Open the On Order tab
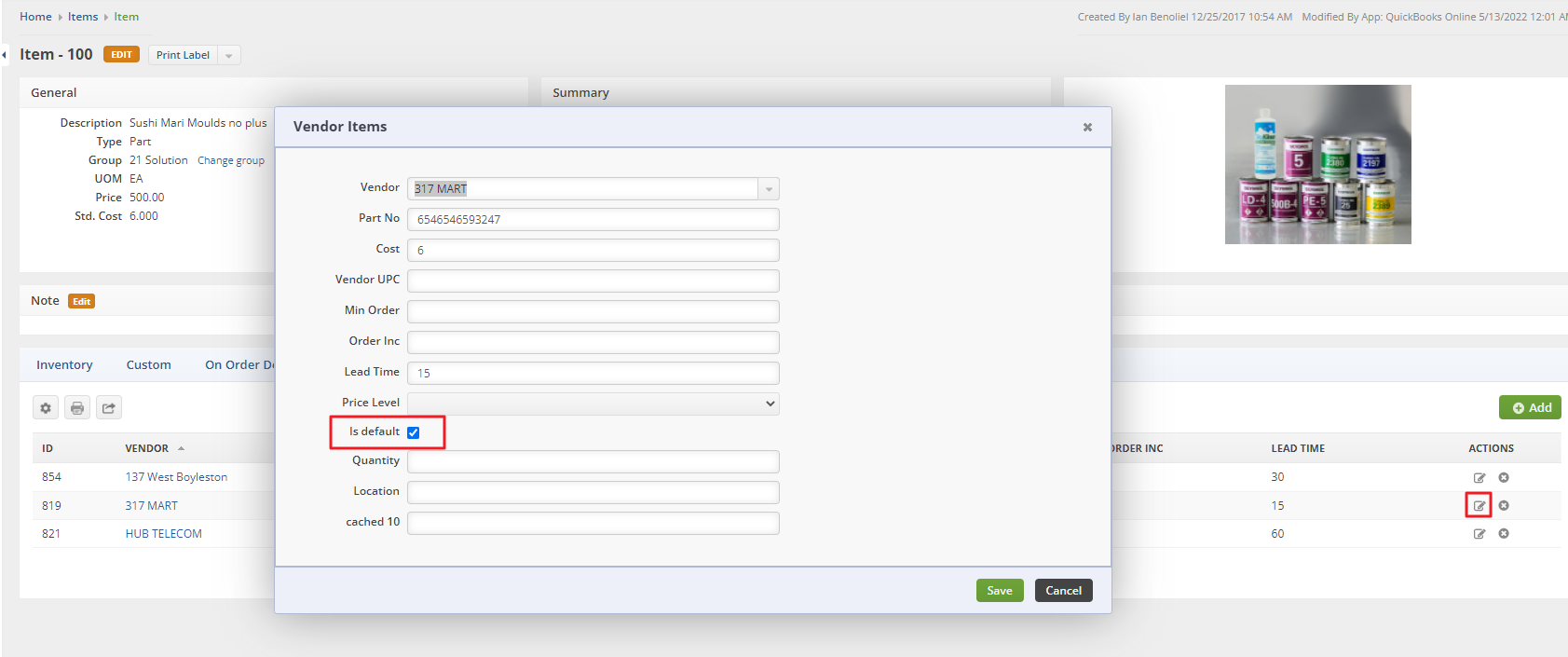The image size is (1568, 657). tap(239, 365)
